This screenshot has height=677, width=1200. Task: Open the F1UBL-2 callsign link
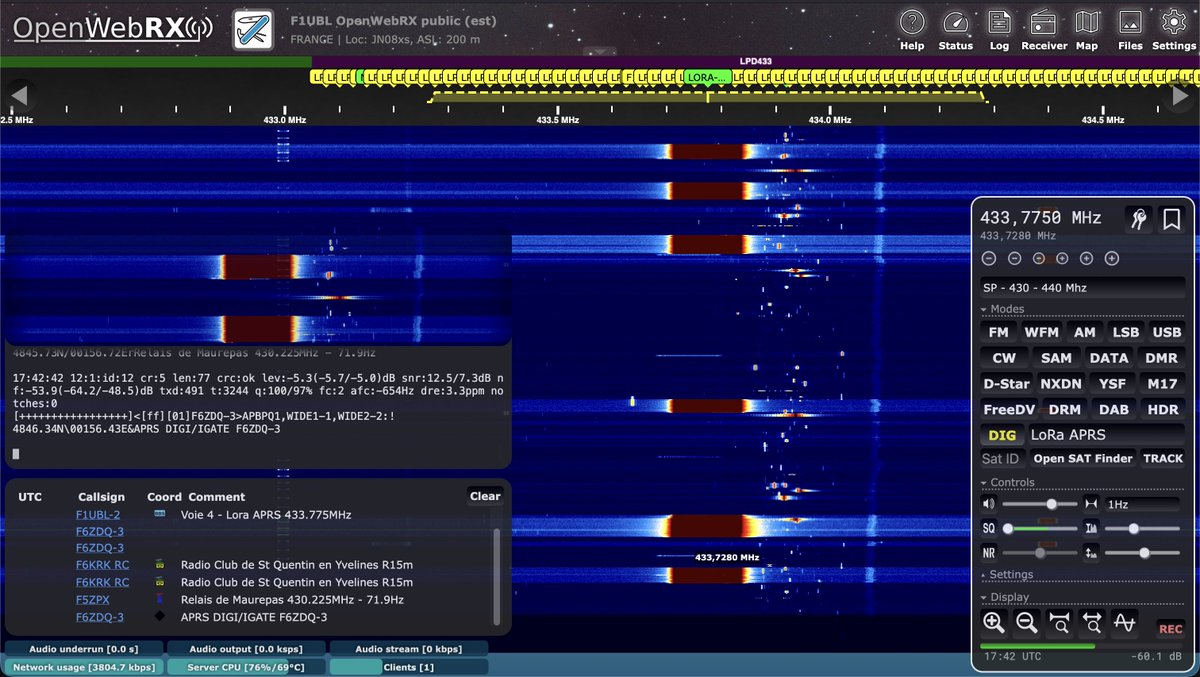click(x=98, y=515)
